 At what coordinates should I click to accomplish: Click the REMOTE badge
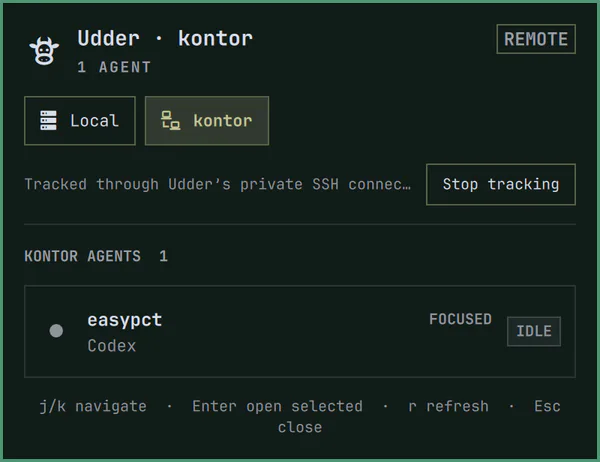[536, 39]
